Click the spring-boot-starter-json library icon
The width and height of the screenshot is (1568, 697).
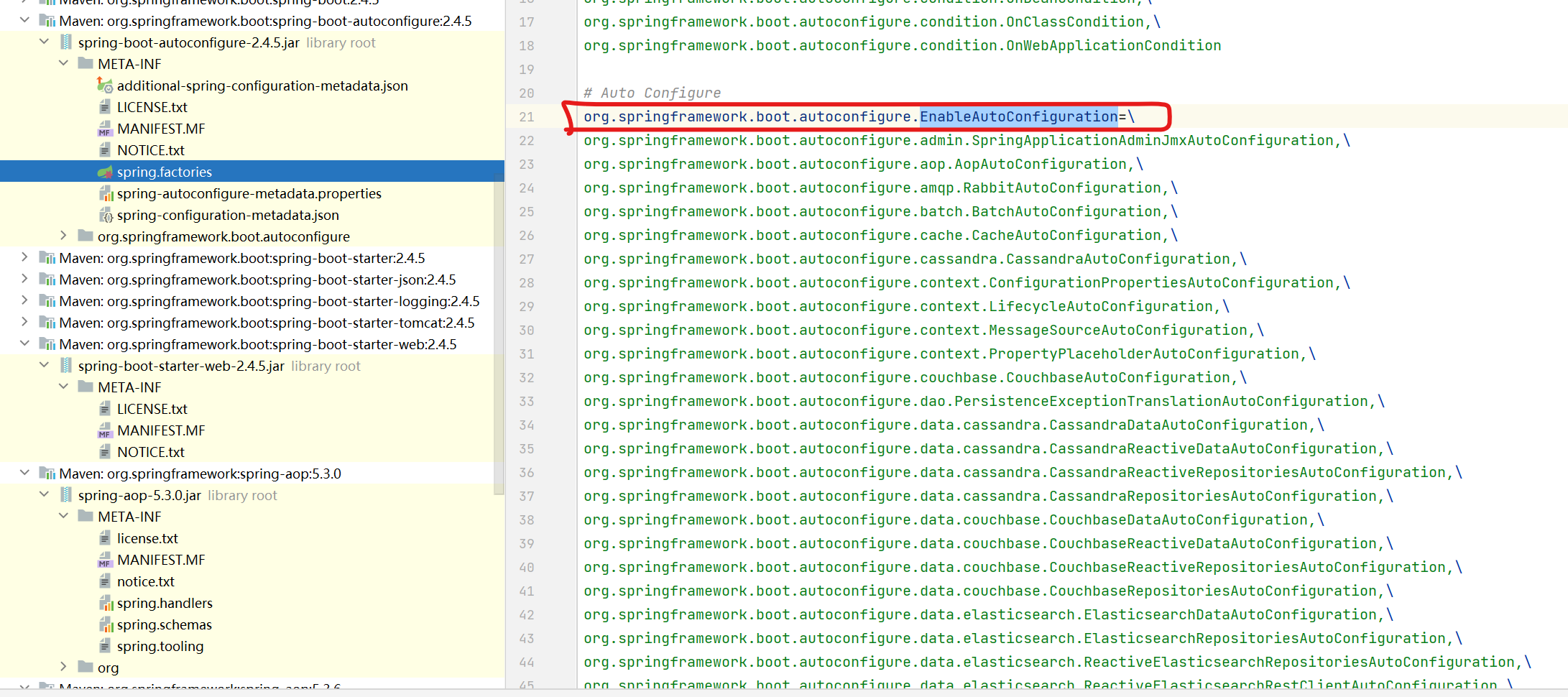(47, 280)
